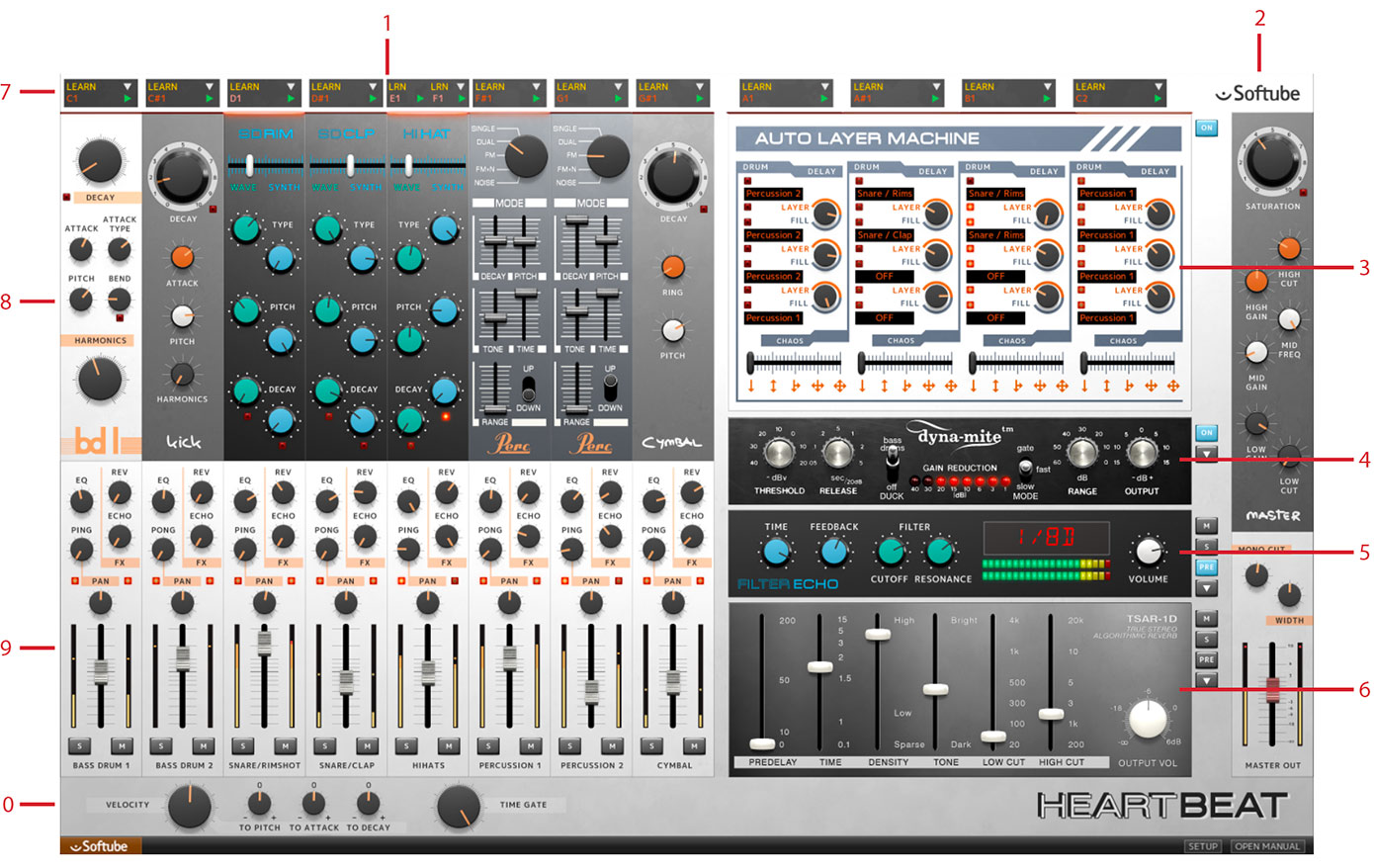Open dropdown arrow below dyna-mite ON button
Image resolution: width=1374 pixels, height=868 pixels.
click(x=1206, y=454)
